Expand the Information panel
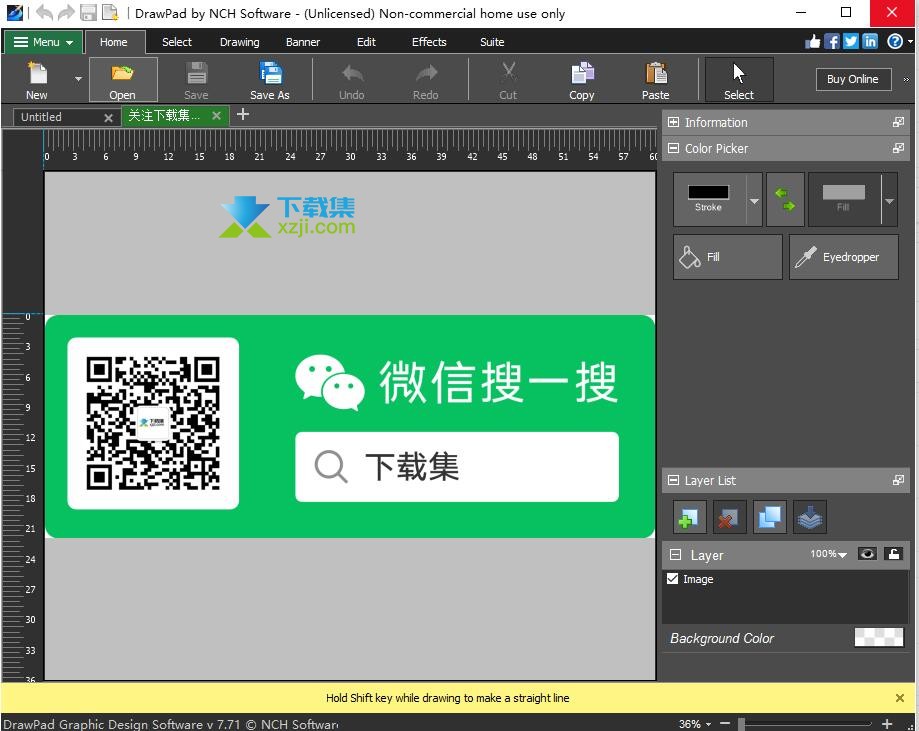Screen dimensions: 919x731 click(673, 123)
